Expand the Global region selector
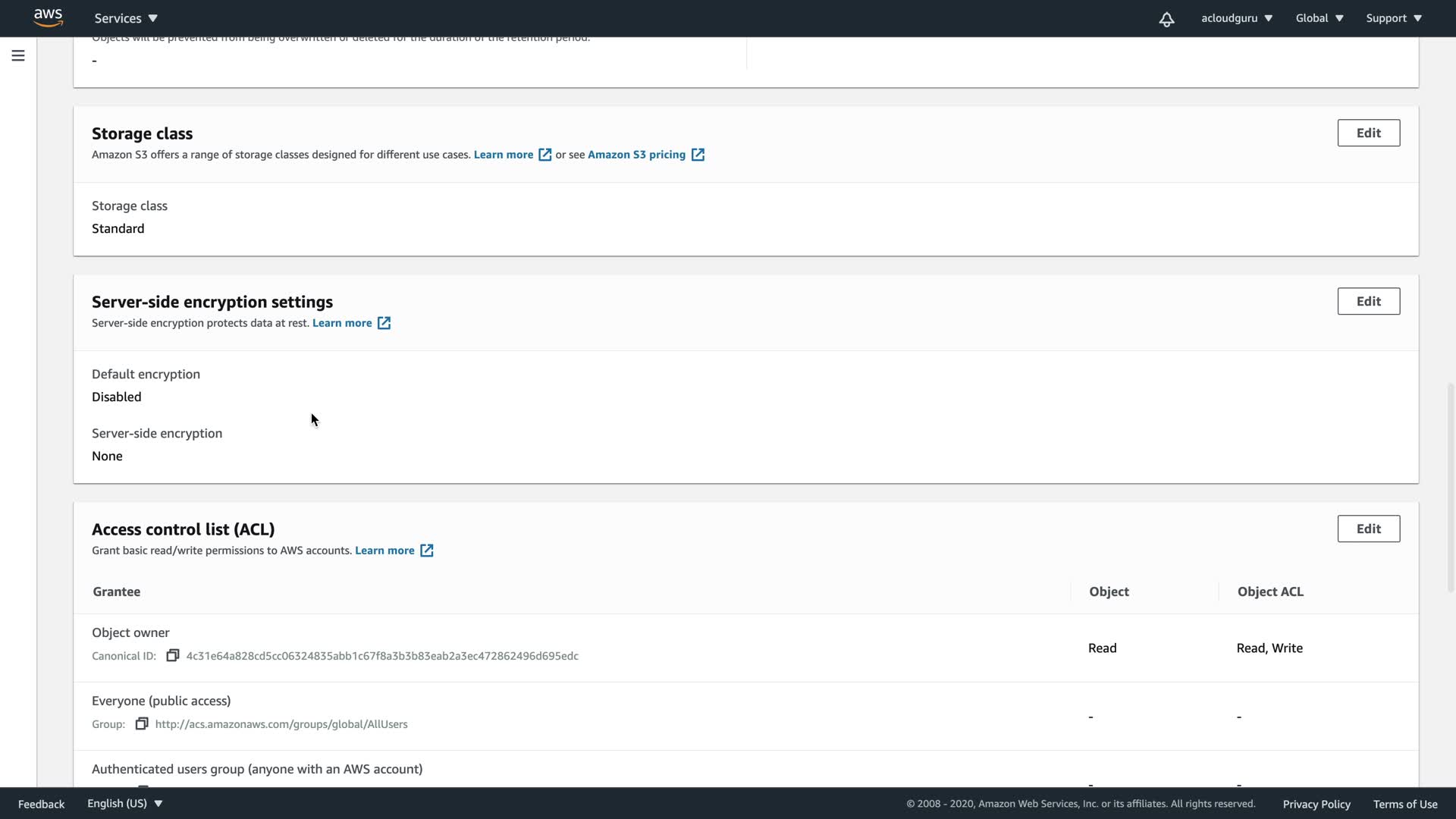The image size is (1456, 819). [x=1319, y=18]
